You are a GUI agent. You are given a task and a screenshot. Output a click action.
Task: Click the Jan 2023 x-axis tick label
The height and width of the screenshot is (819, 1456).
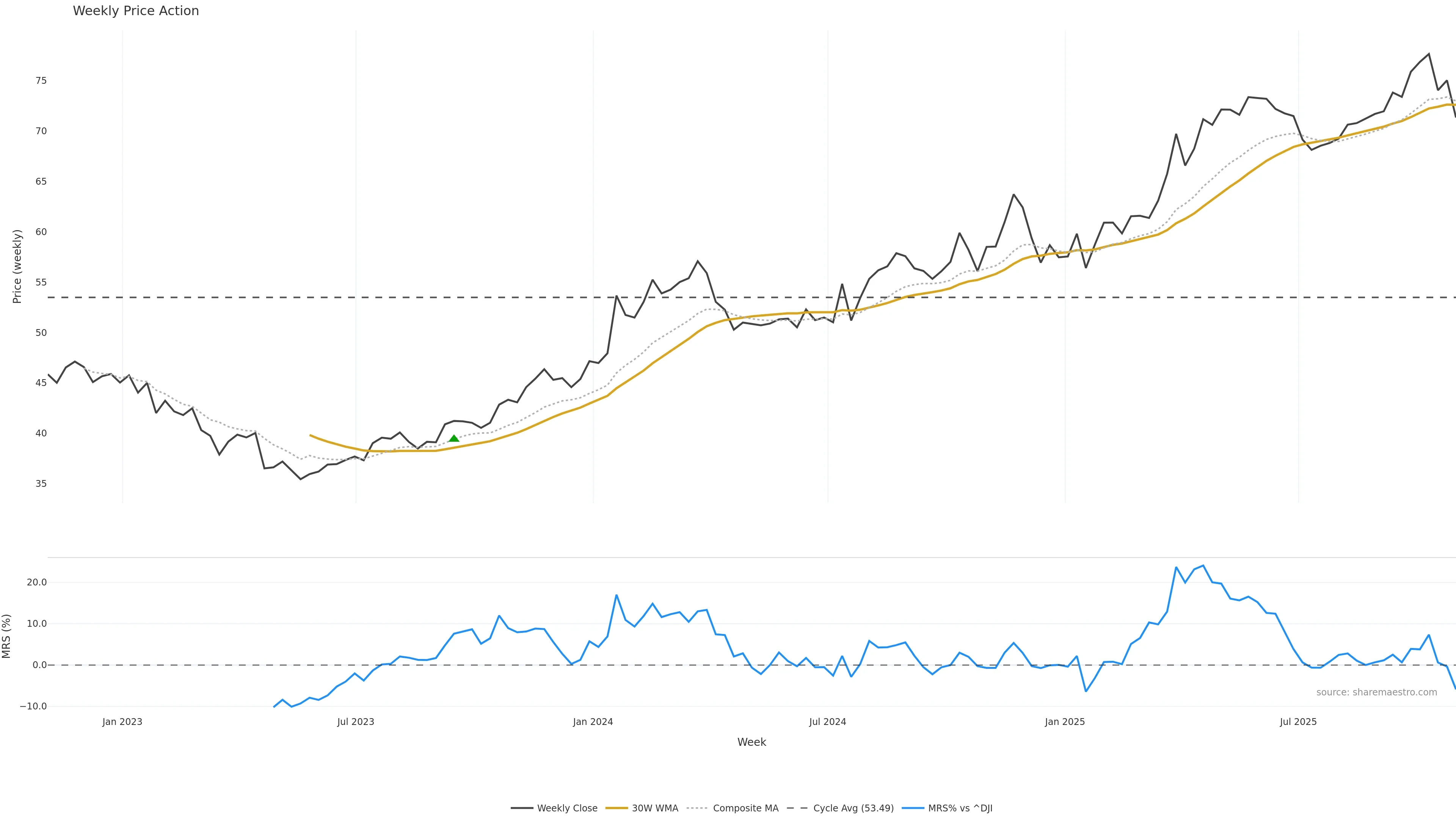tap(122, 722)
